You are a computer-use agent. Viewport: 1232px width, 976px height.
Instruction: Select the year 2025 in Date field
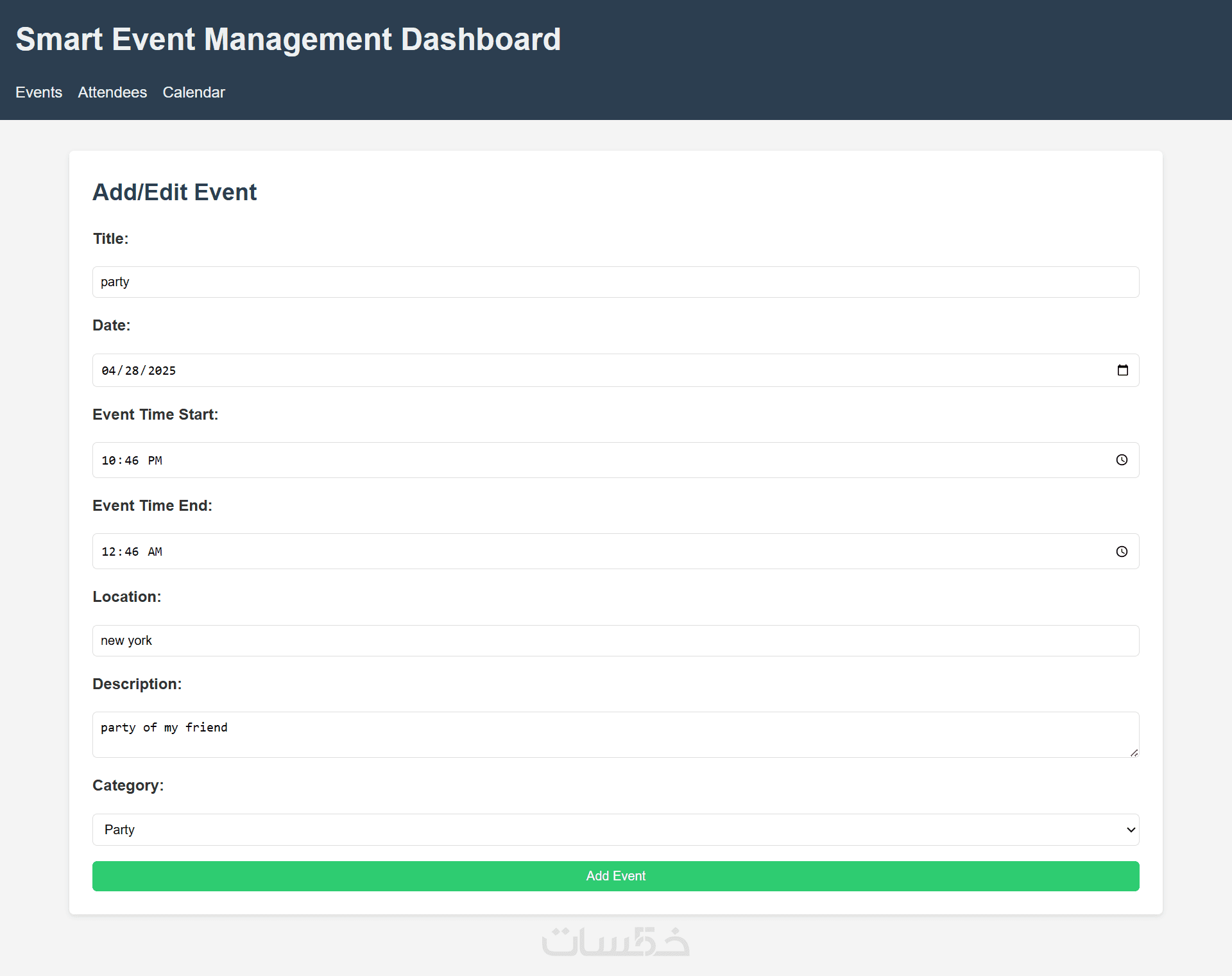(x=162, y=371)
